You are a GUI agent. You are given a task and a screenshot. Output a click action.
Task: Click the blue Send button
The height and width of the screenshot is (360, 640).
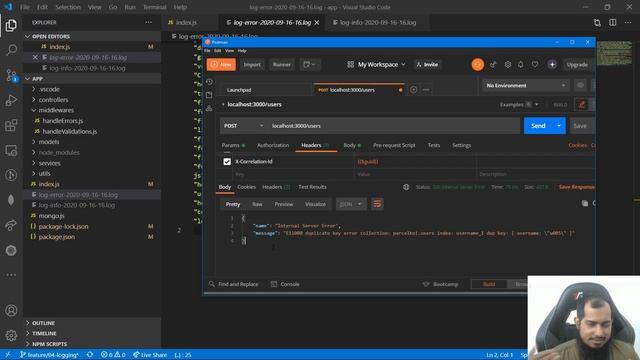tap(538, 126)
